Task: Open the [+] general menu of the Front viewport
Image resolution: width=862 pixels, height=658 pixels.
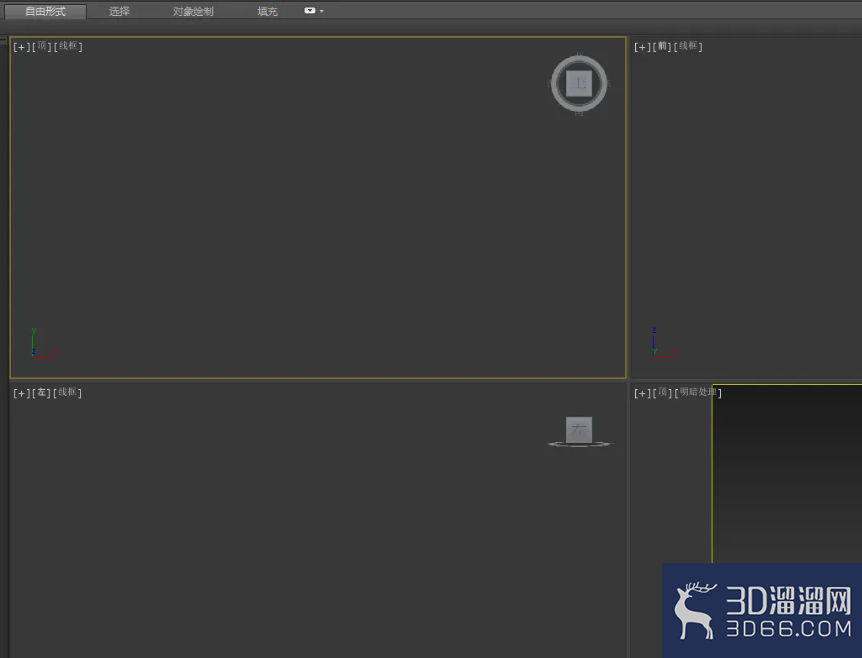Action: coord(642,47)
